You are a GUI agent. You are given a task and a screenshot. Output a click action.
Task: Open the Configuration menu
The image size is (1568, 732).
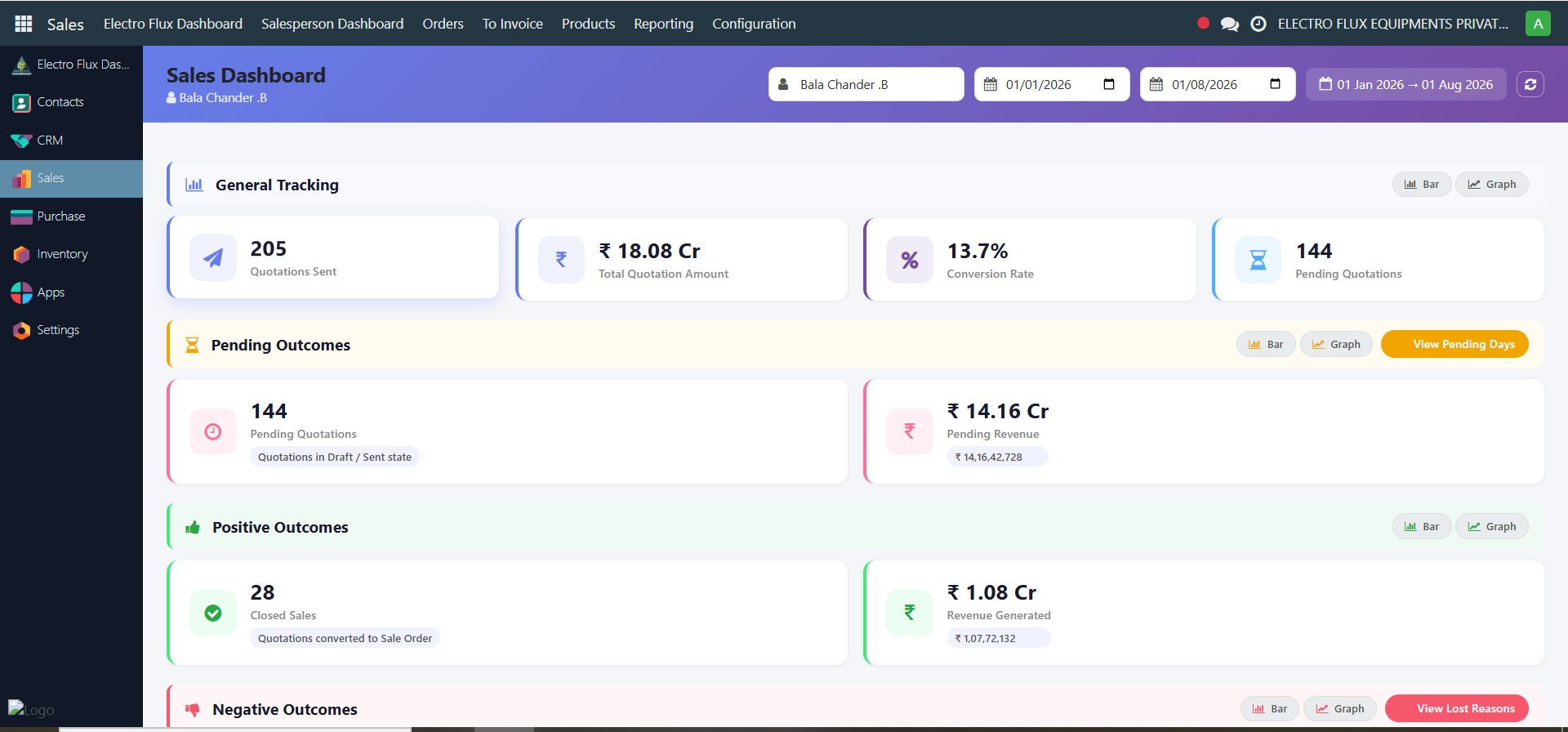(x=754, y=24)
